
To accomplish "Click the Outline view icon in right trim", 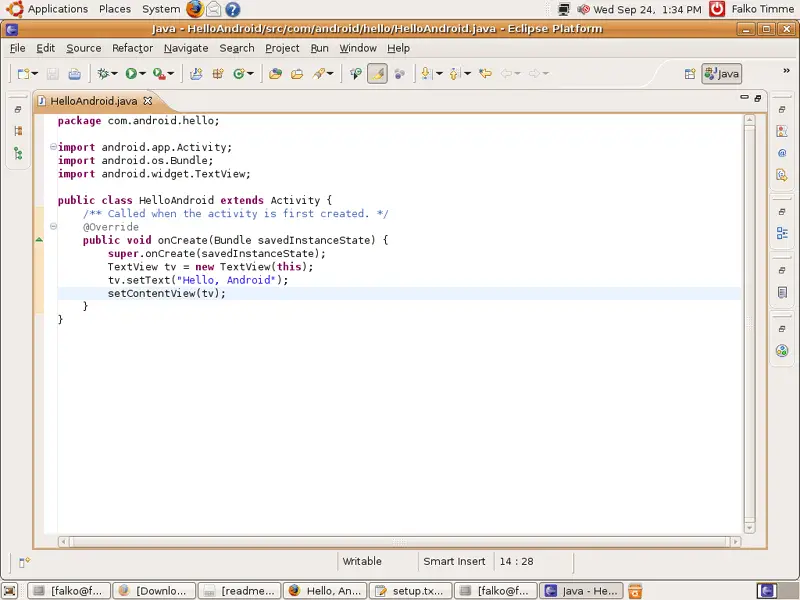I will click(x=782, y=233).
